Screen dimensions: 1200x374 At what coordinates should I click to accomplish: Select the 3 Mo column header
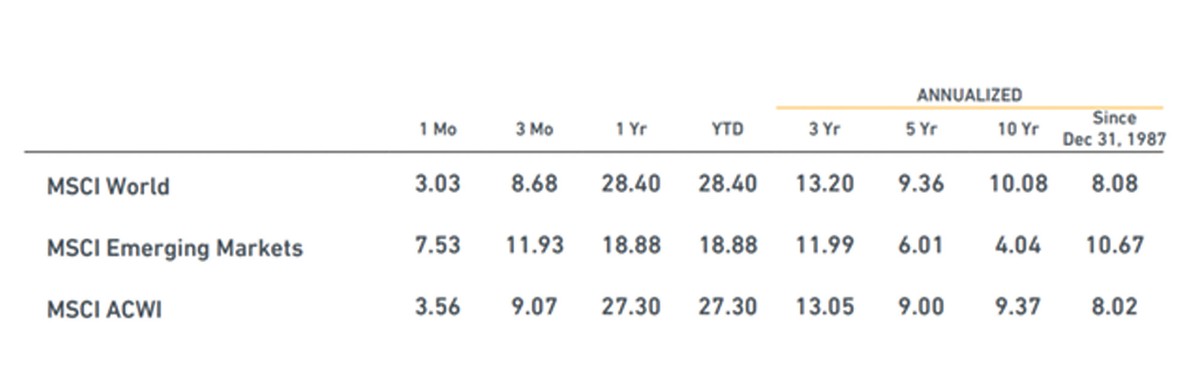534,129
